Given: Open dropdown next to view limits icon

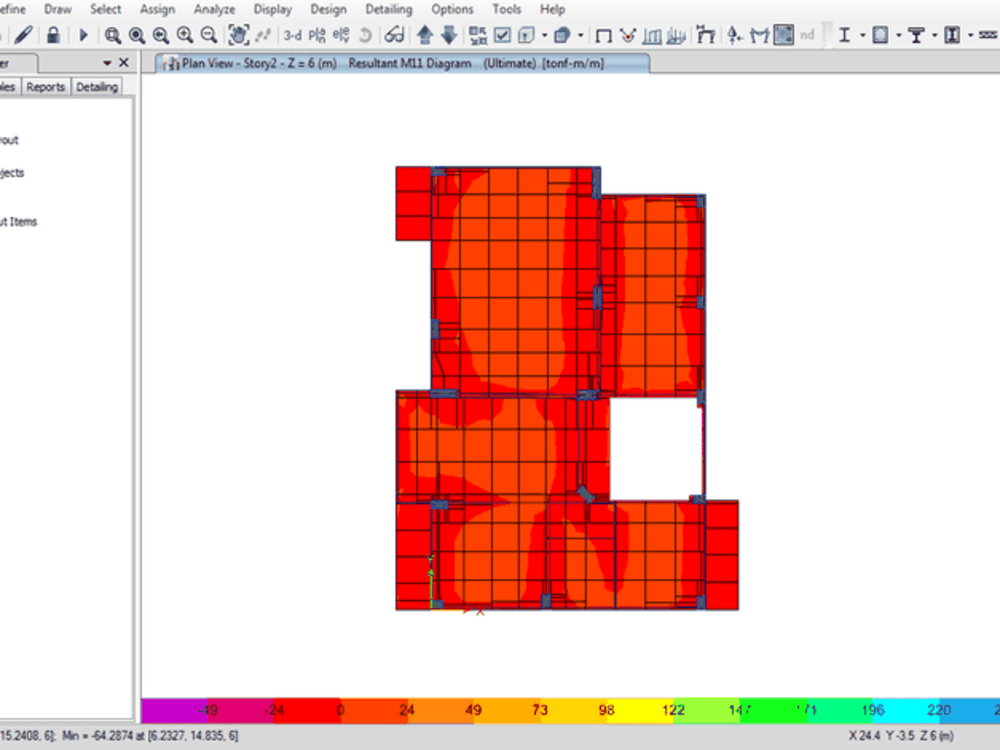Looking at the screenshot, I should click(544, 36).
